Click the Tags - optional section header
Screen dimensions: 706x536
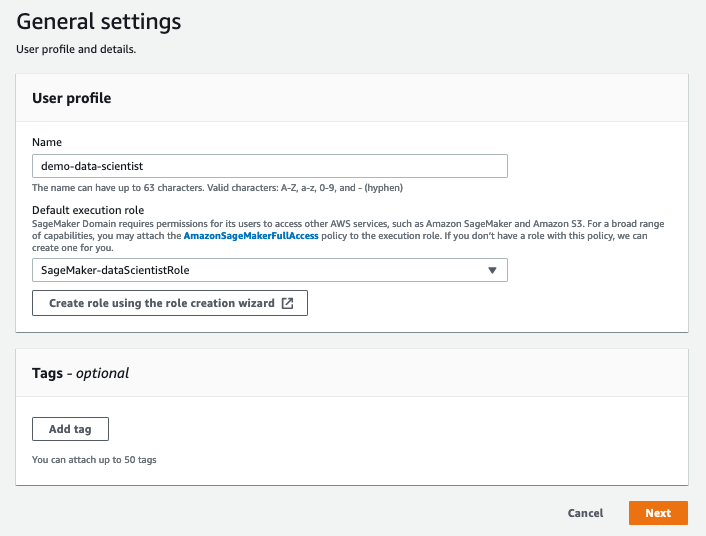pyautogui.click(x=81, y=373)
